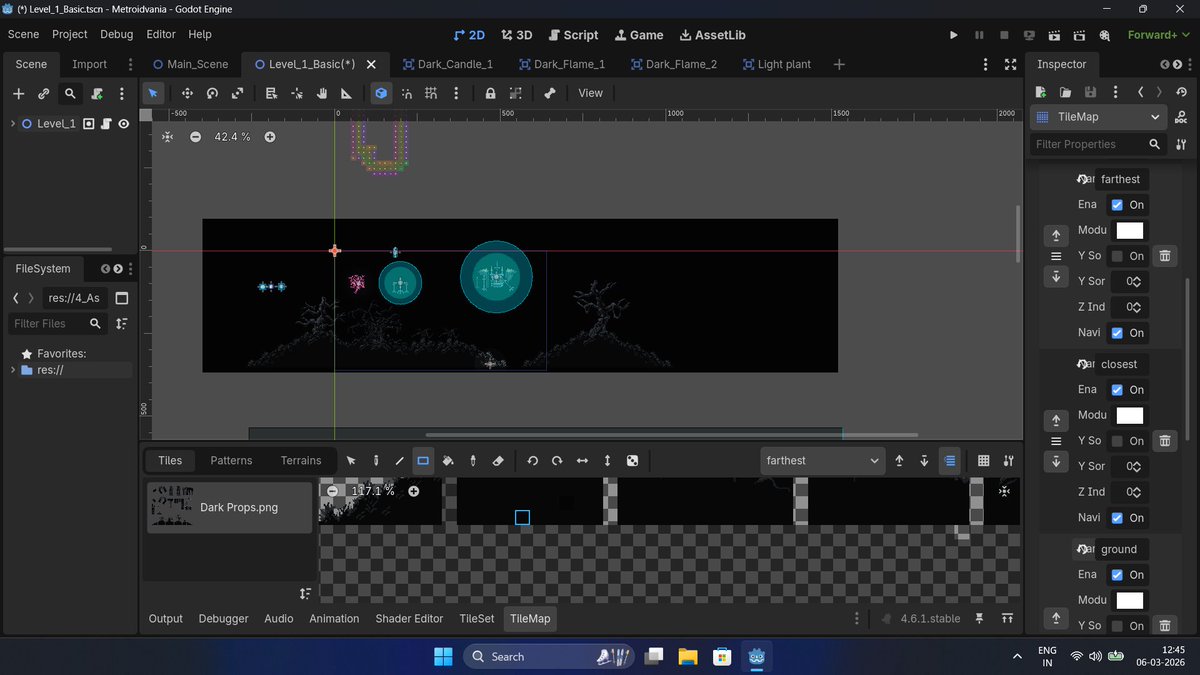Select the TileMap Line tool
The image size is (1200, 675).
coord(400,461)
